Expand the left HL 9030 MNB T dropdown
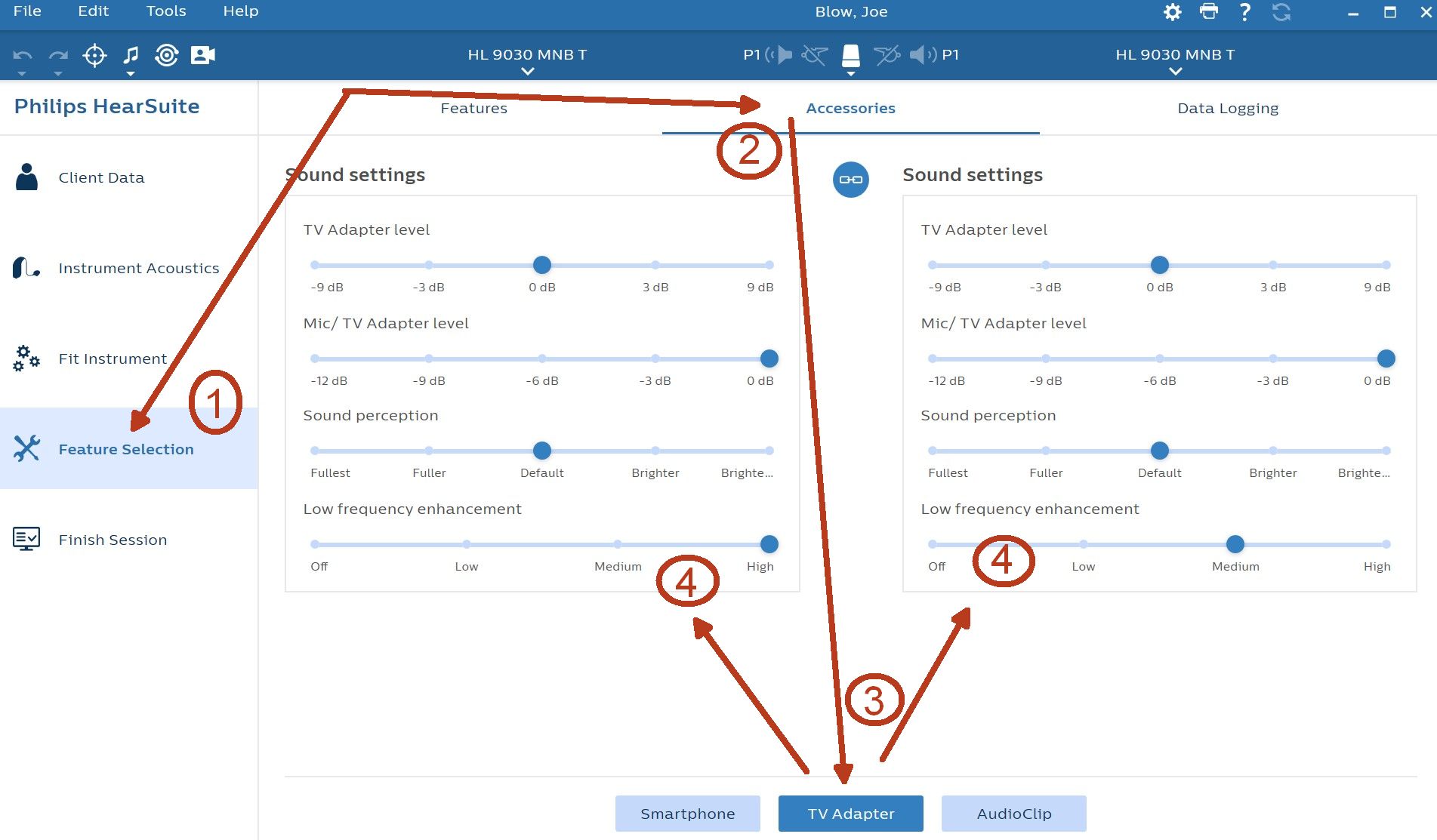1437x840 pixels. point(527,60)
